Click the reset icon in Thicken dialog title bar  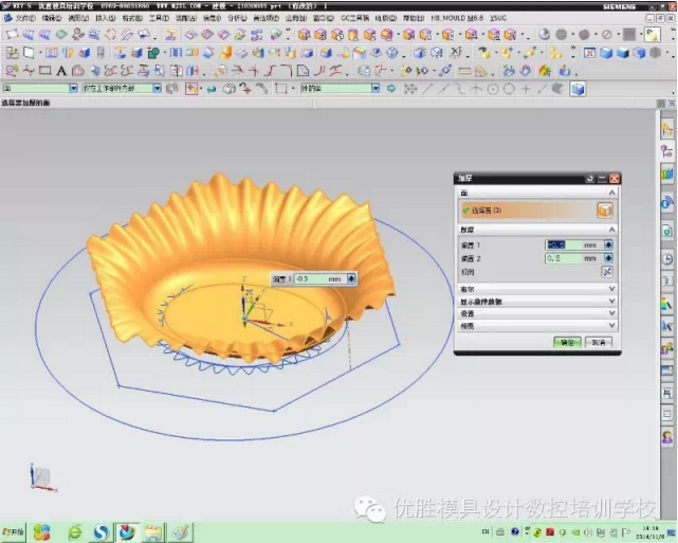pos(590,178)
